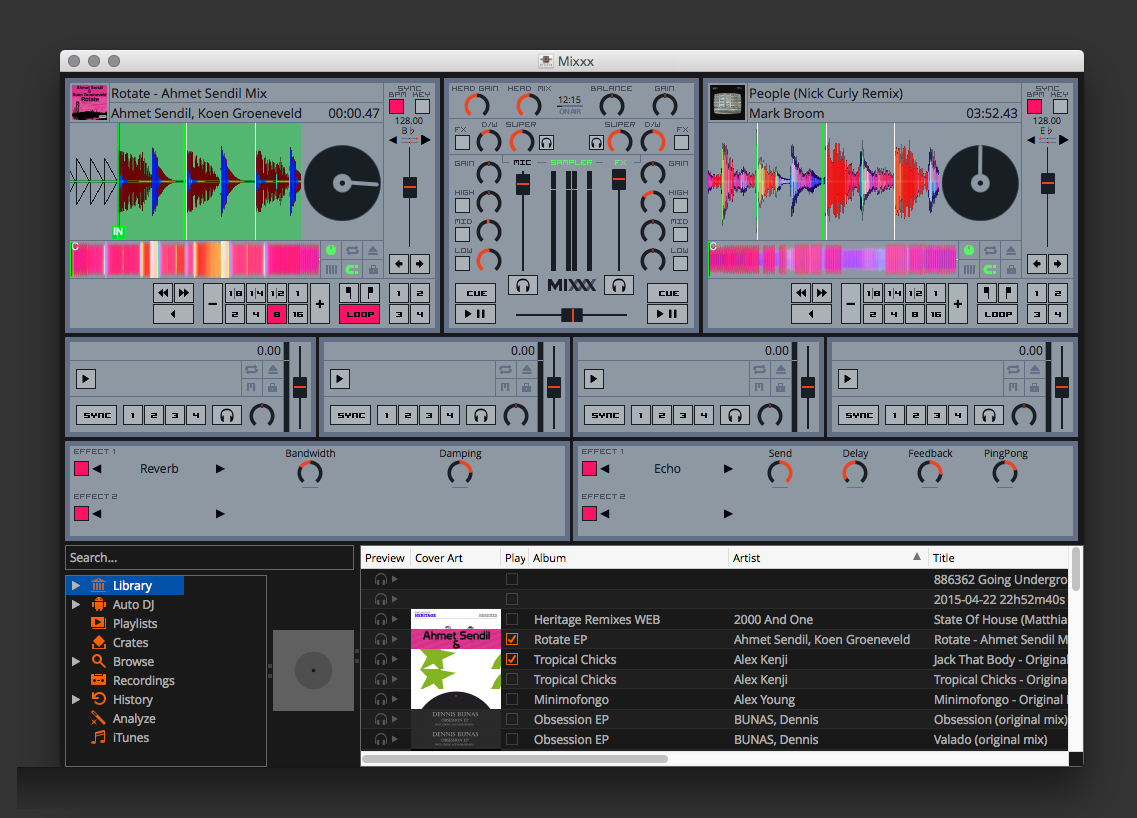Open Playlists in the sidebar
The image size is (1137, 818).
coord(134,623)
